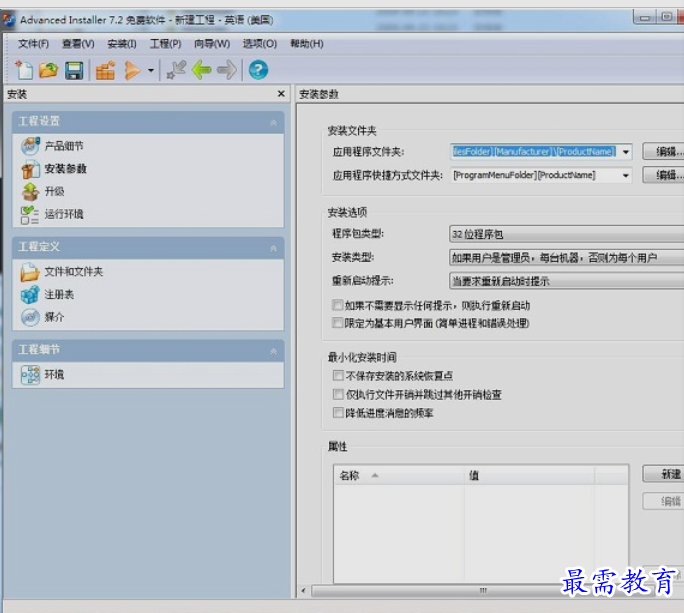Open 应用程序快捷方式文件夹 dropdown arrow
The width and height of the screenshot is (684, 613).
(x=626, y=175)
